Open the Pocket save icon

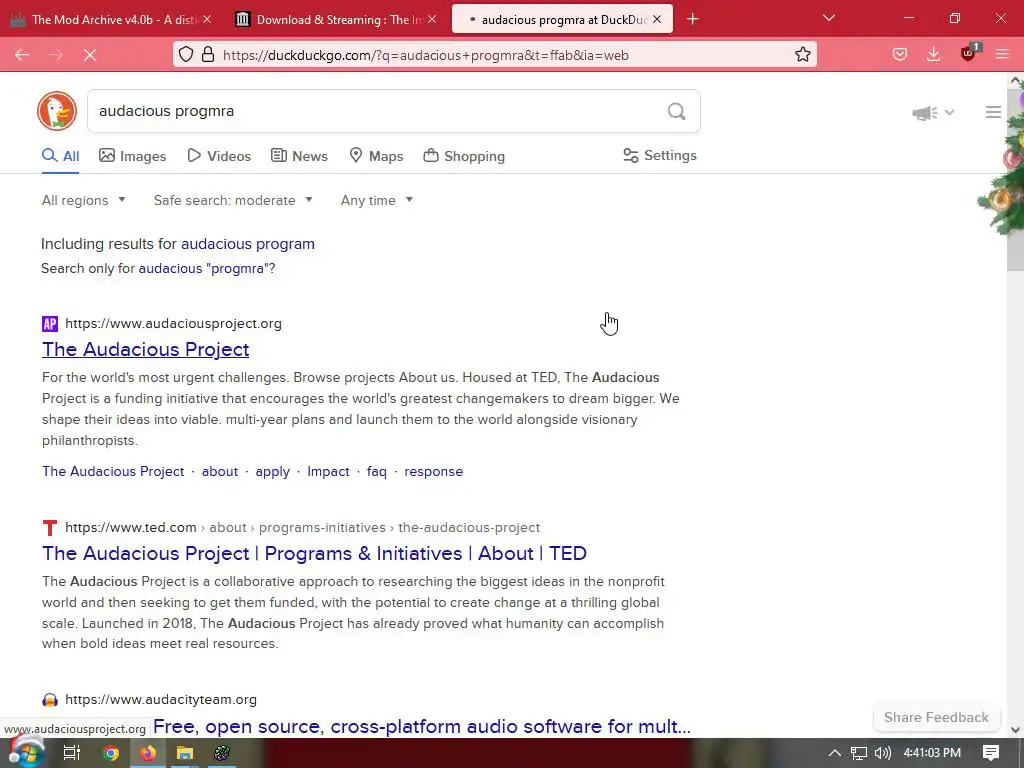tap(900, 54)
